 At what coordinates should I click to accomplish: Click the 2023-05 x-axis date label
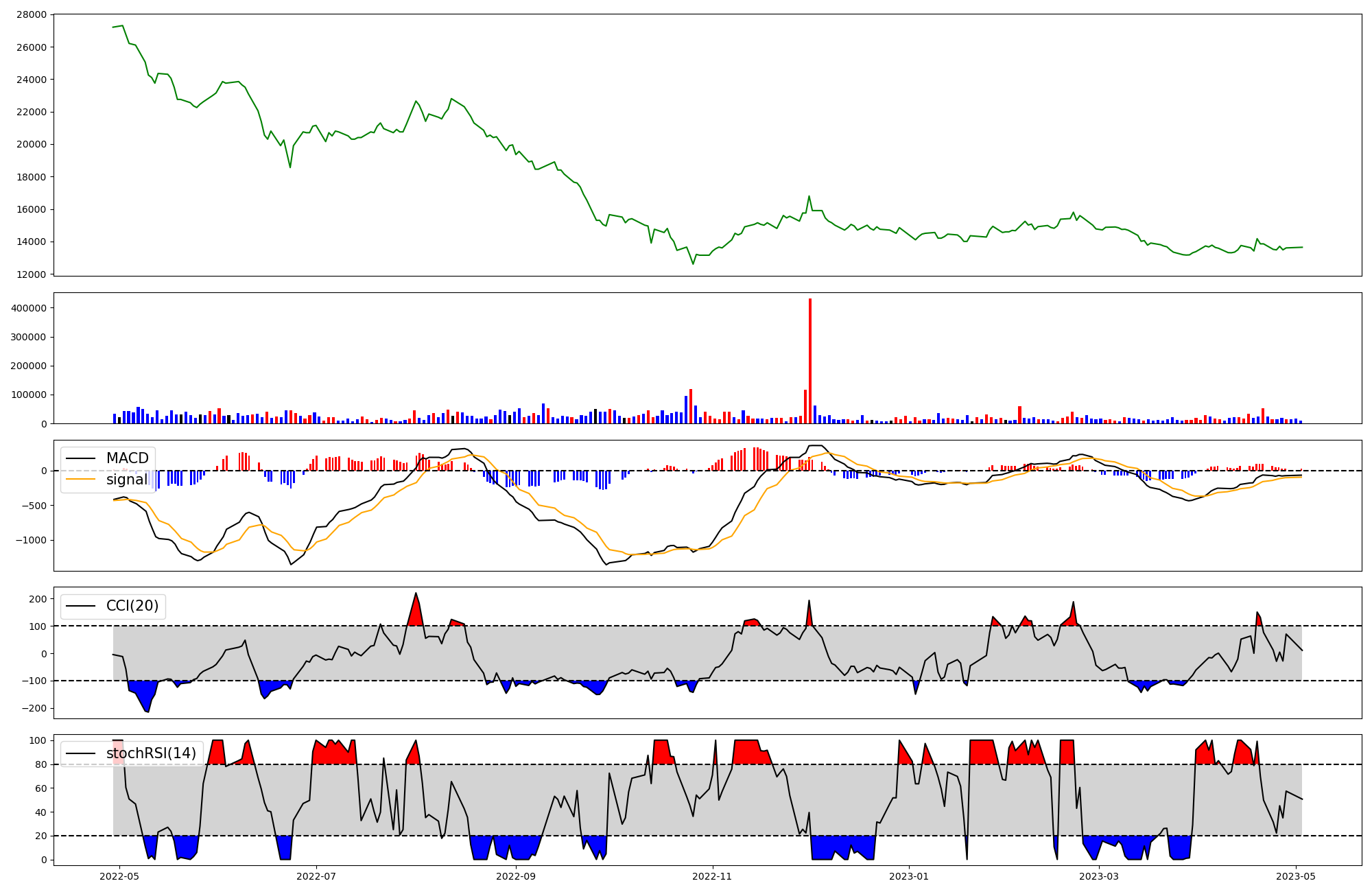pos(1297,876)
